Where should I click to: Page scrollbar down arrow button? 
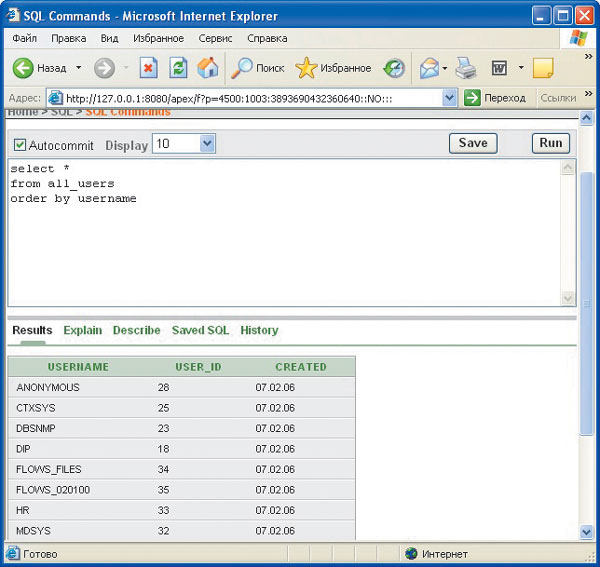[586, 531]
